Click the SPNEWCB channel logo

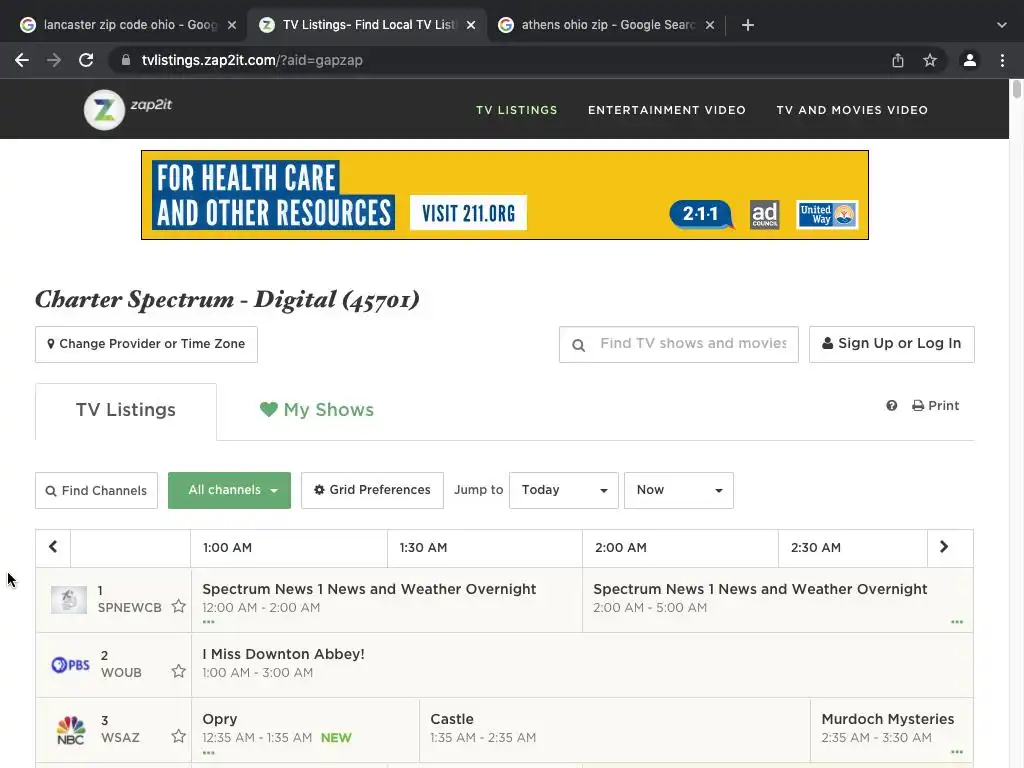[x=69, y=600]
